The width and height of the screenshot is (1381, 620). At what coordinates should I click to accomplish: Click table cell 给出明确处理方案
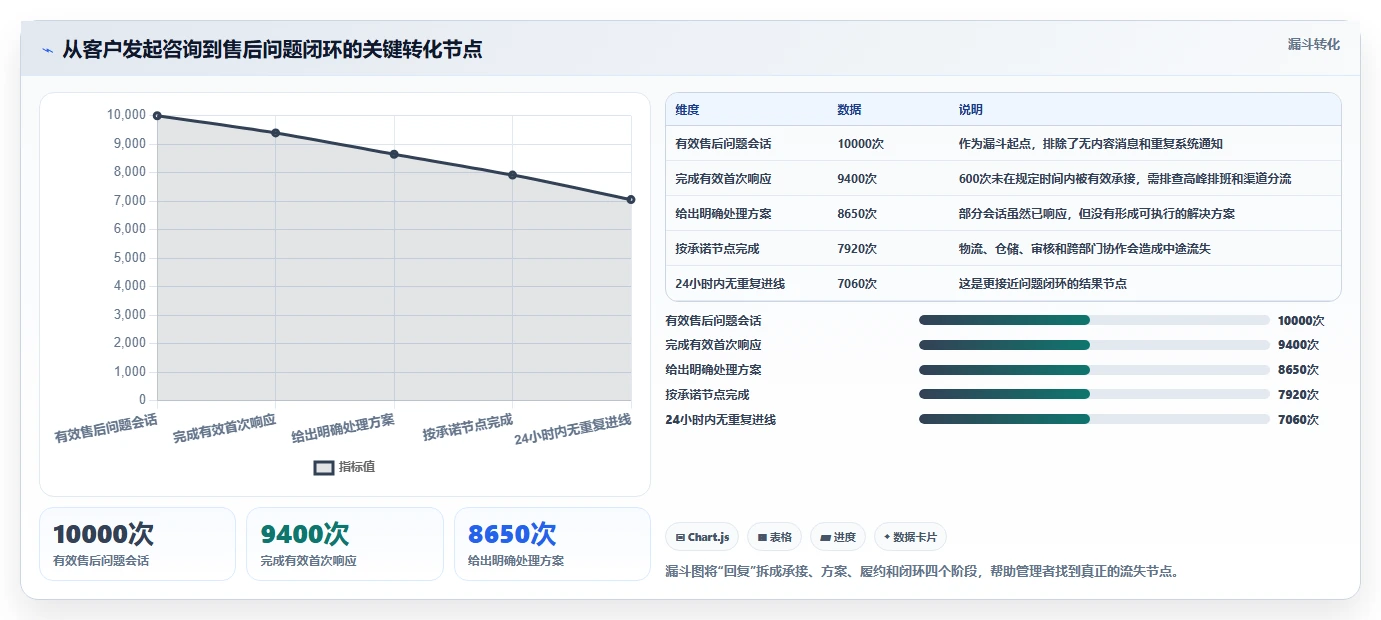point(723,214)
